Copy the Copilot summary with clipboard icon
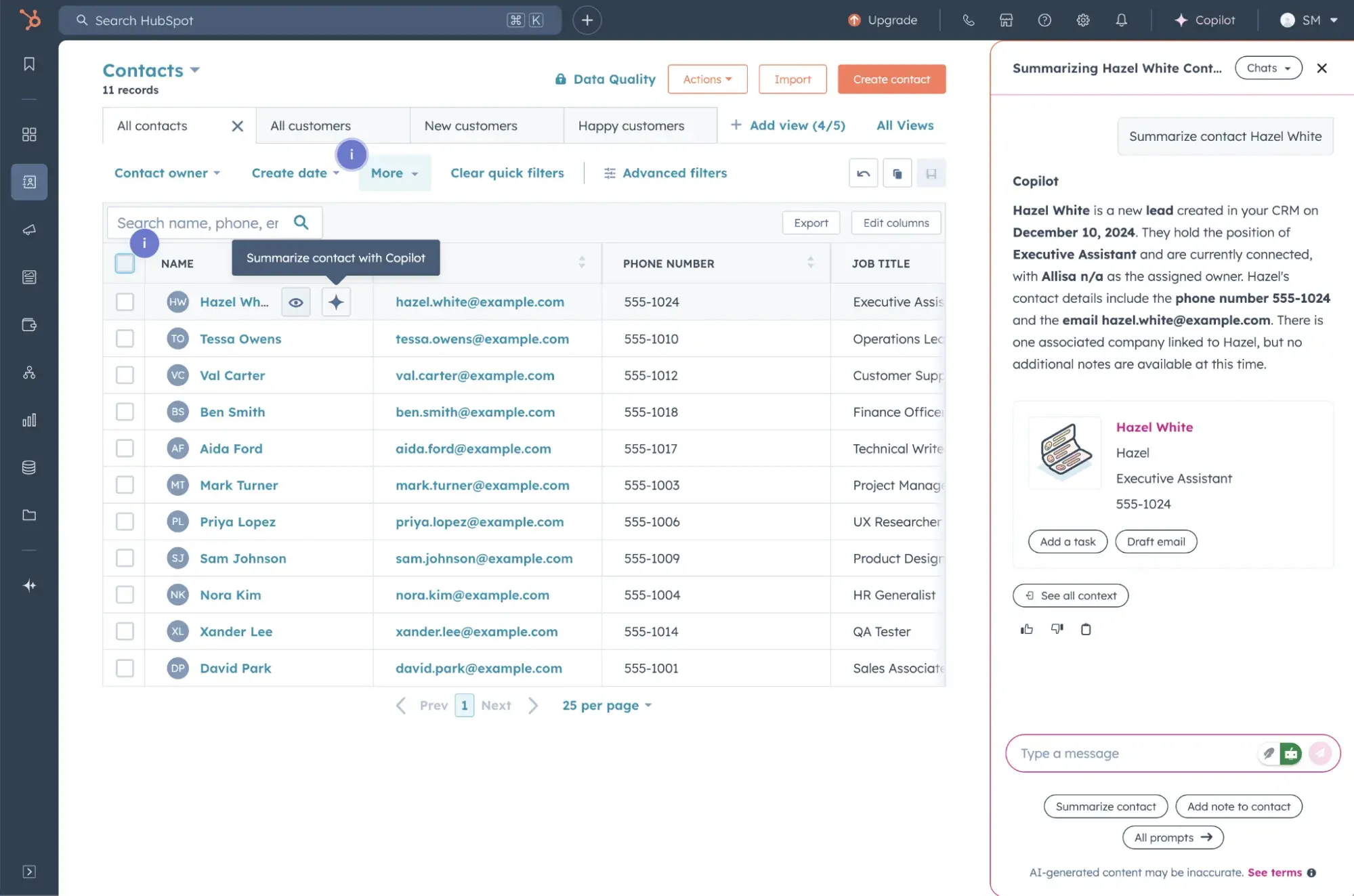Viewport: 1354px width, 896px height. tap(1086, 629)
